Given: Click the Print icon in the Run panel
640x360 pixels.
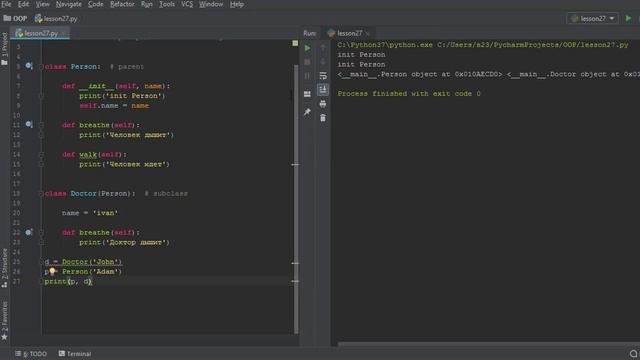Looking at the screenshot, I should pyautogui.click(x=323, y=104).
